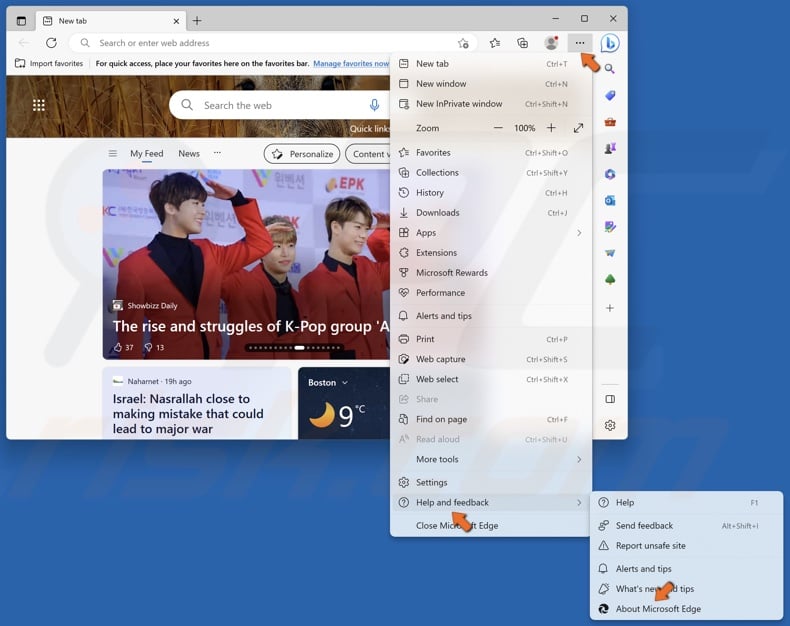The width and height of the screenshot is (790, 626).
Task: Click the user profile avatar icon
Action: coord(551,43)
